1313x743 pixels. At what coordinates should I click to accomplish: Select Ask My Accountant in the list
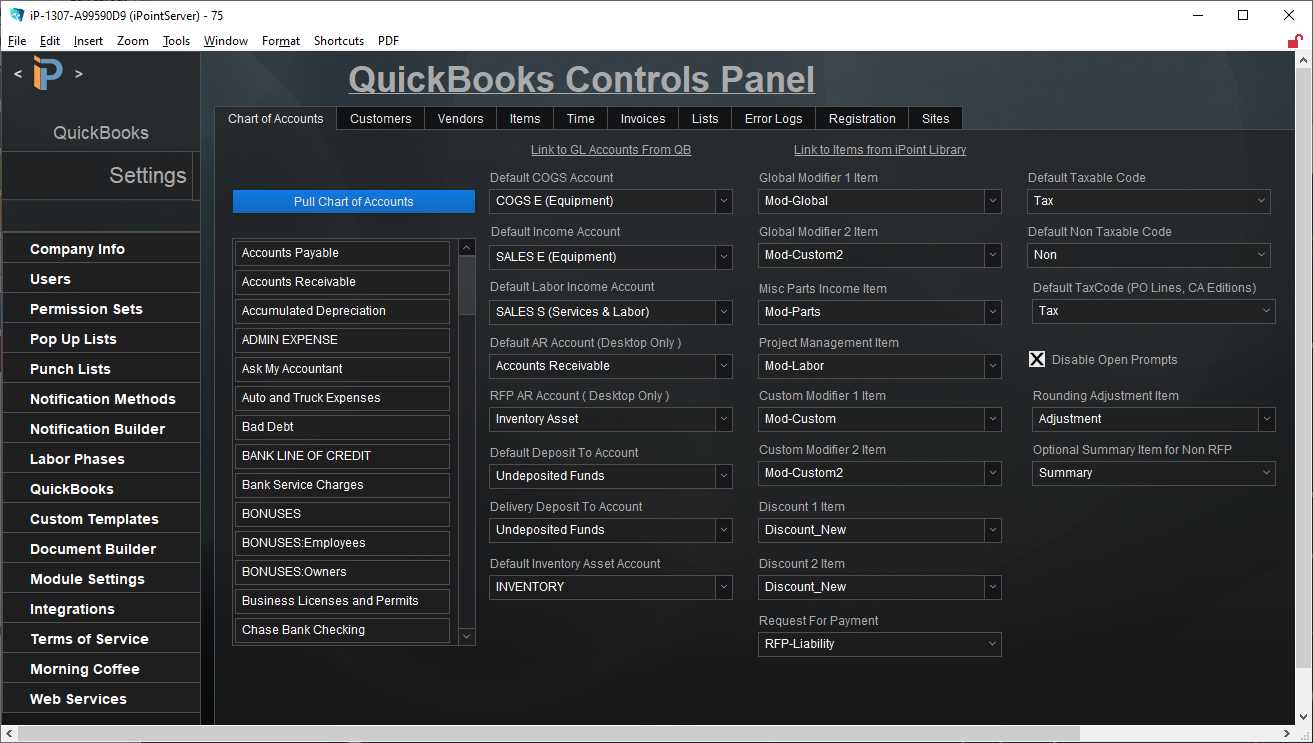coord(342,369)
